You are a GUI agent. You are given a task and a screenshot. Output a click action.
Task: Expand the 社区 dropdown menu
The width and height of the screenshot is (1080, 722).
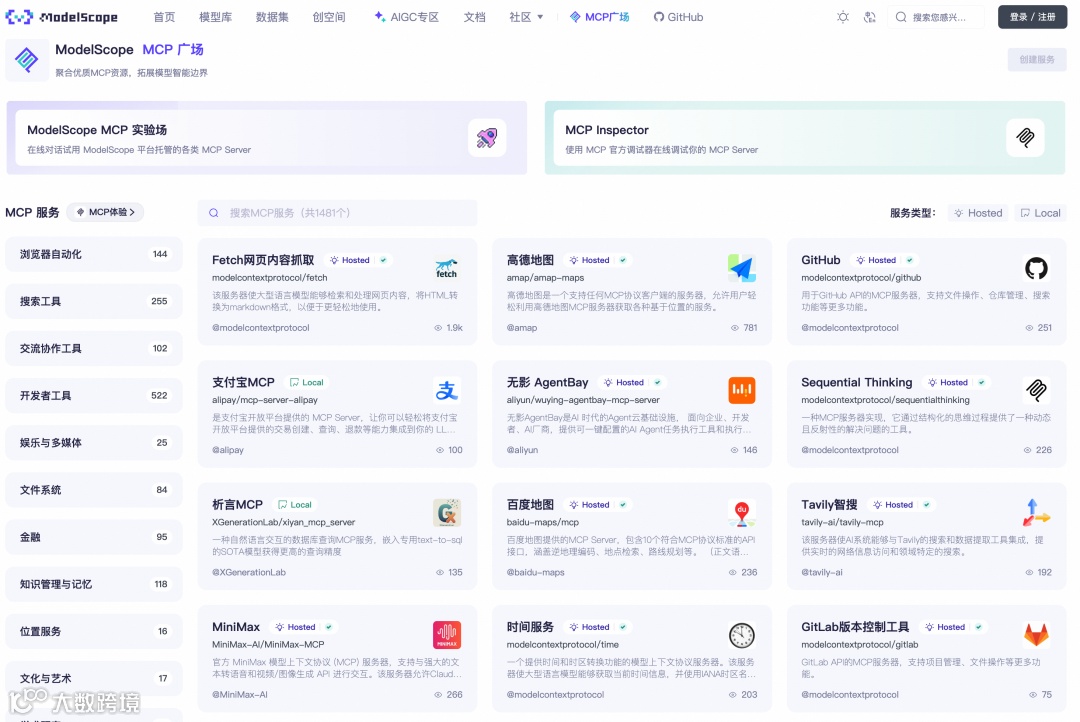click(x=526, y=17)
